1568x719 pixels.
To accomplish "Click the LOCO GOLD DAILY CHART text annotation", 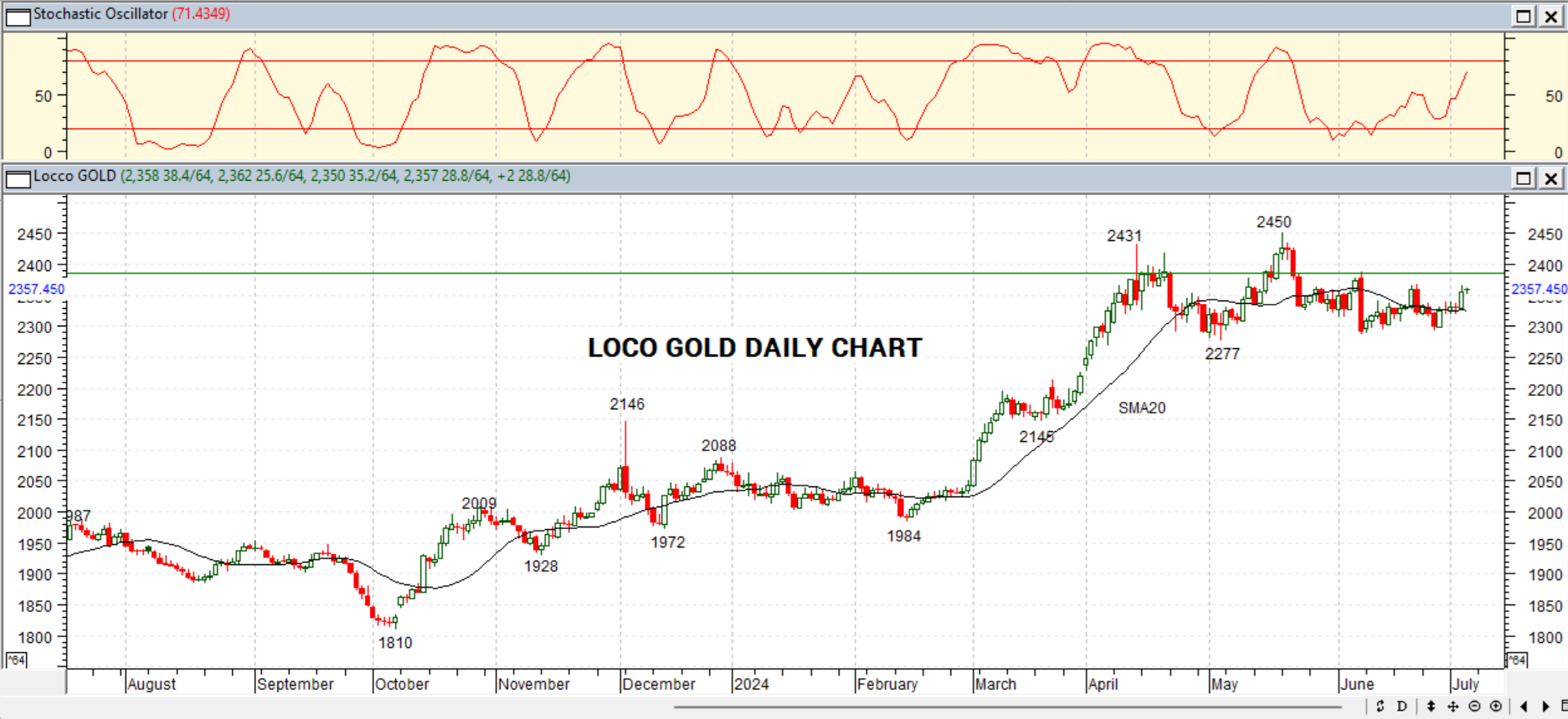I will pyautogui.click(x=754, y=348).
